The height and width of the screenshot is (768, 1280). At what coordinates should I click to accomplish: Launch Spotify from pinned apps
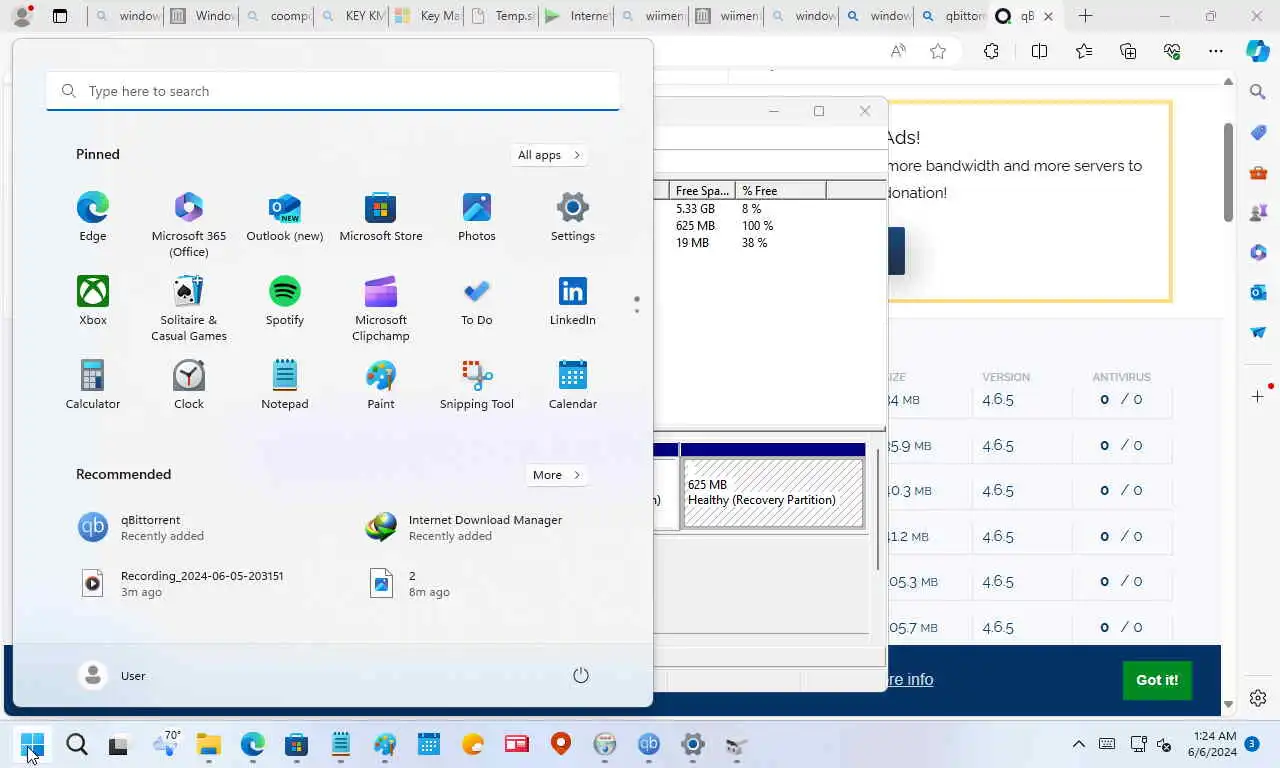click(285, 301)
